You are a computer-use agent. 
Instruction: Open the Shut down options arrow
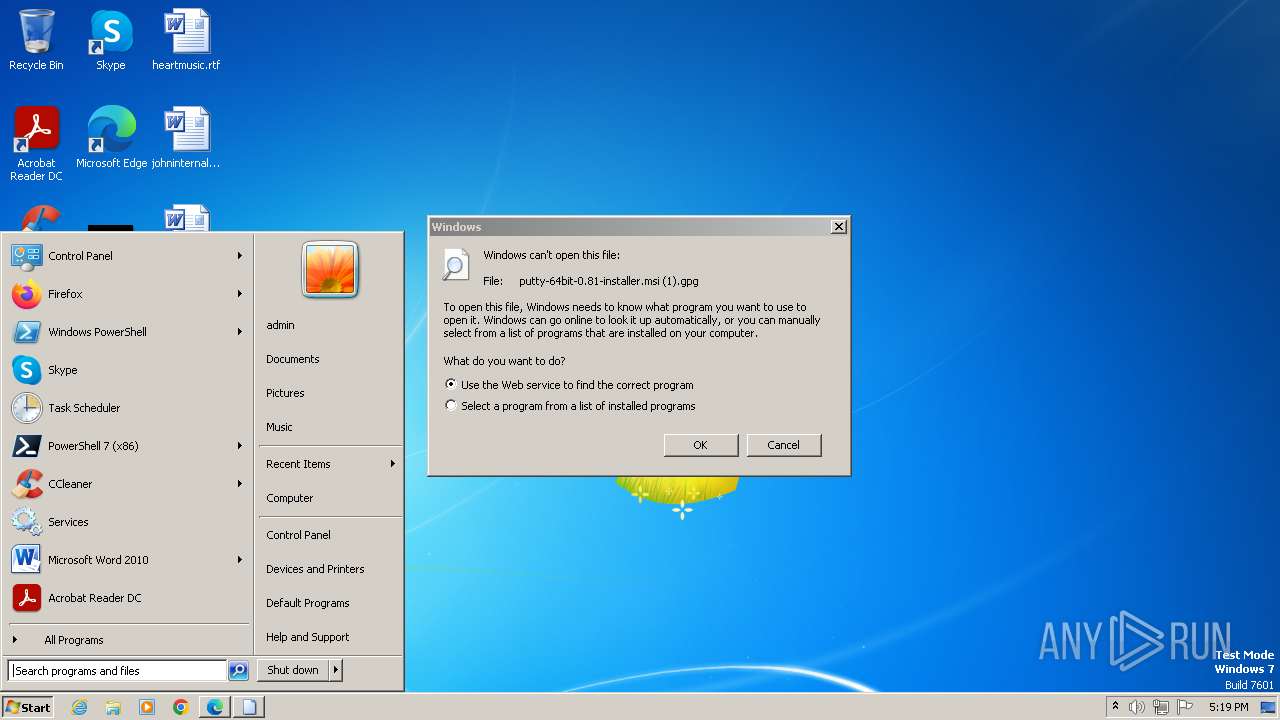(336, 670)
